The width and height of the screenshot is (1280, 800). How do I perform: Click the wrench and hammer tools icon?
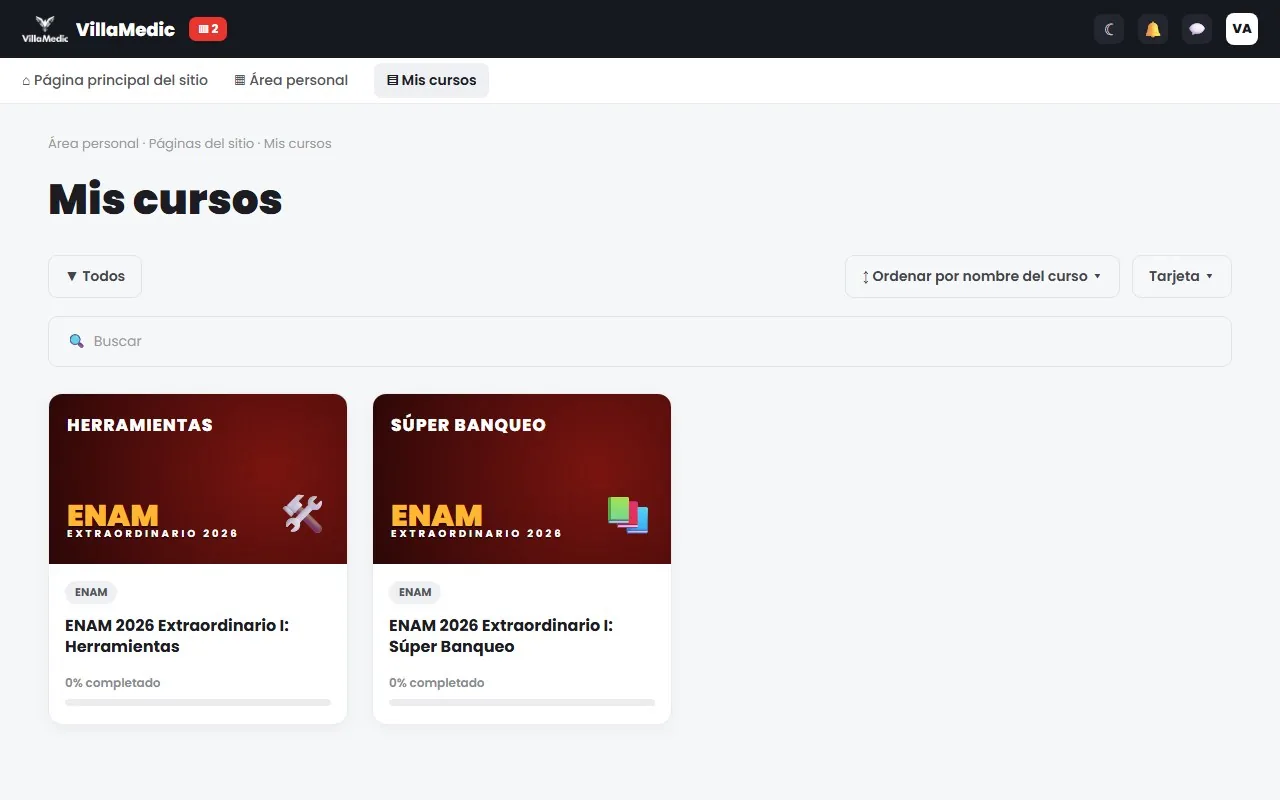tap(303, 514)
